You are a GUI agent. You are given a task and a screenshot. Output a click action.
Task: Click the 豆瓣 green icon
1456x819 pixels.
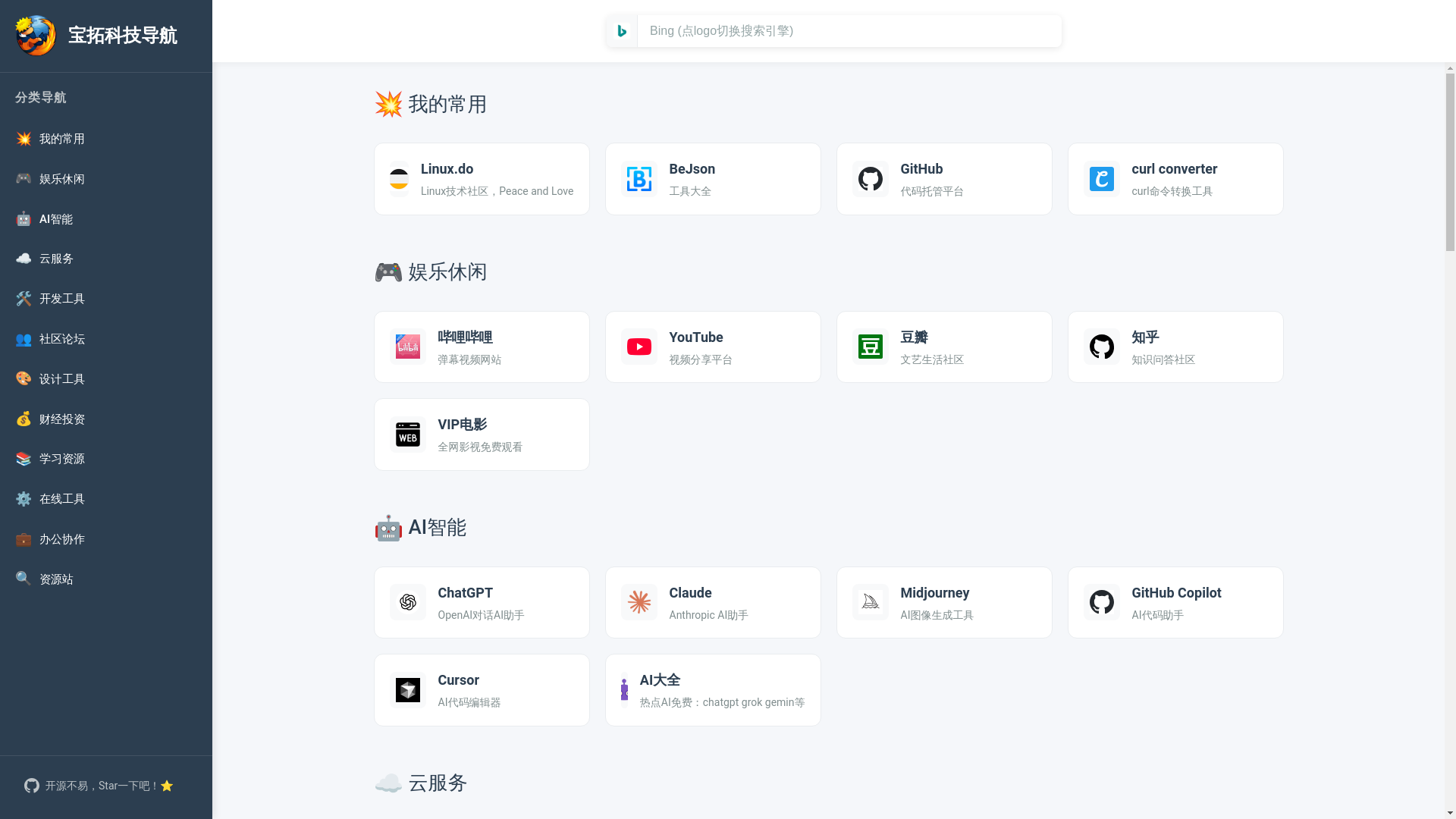(x=871, y=347)
